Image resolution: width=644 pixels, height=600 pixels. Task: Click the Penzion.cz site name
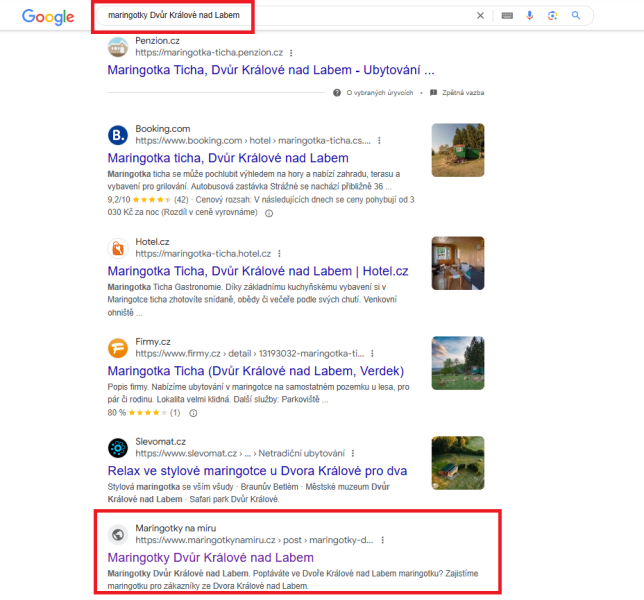[x=157, y=41]
